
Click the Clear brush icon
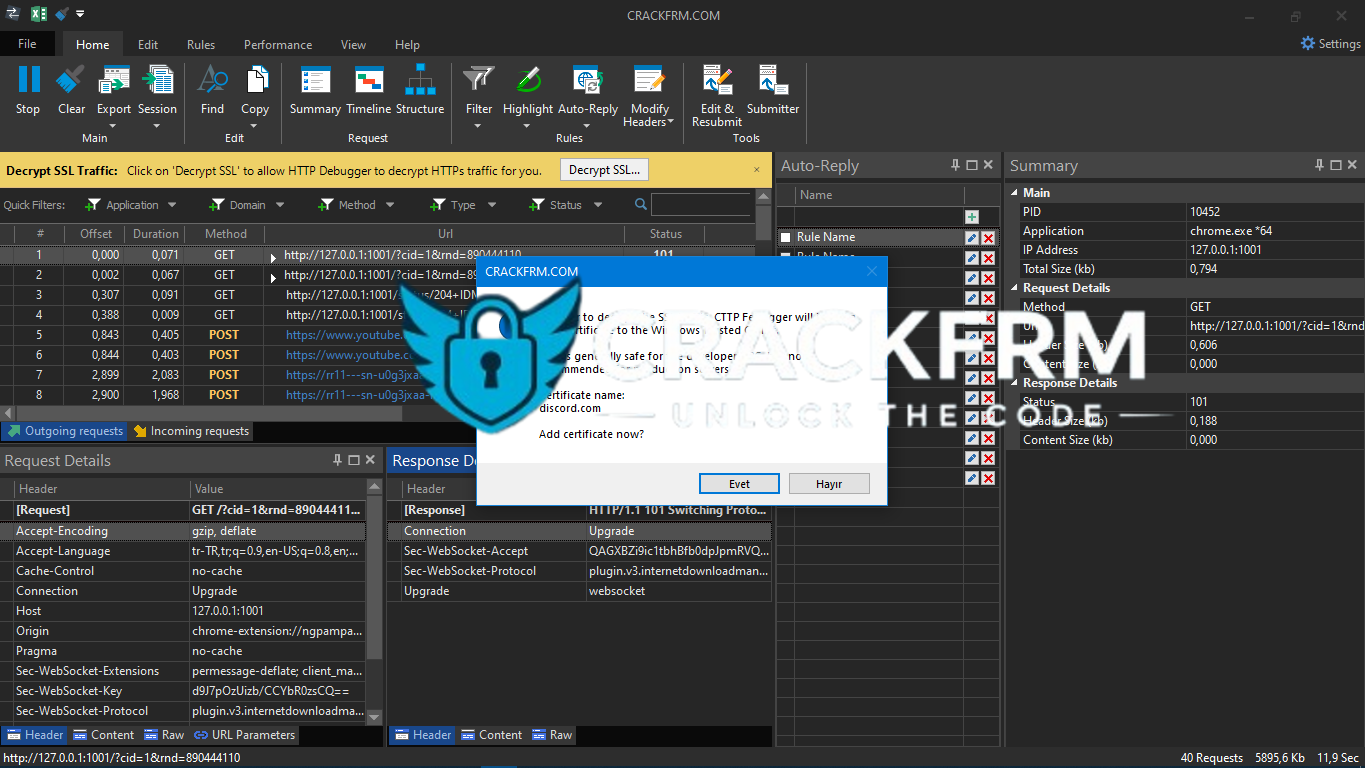tap(71, 81)
